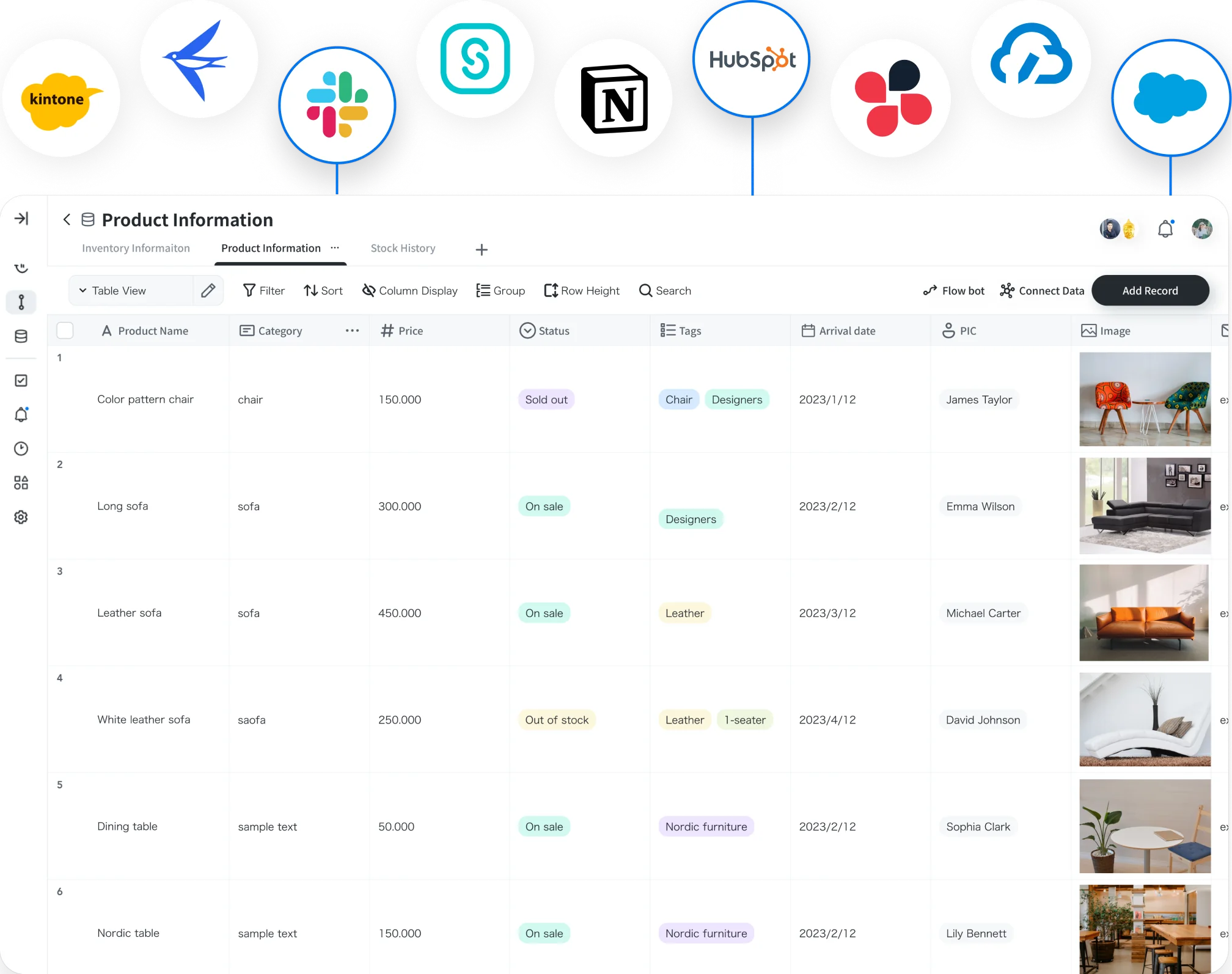This screenshot has height=974, width=1232.
Task: Open the Color pattern chair image thumbnail
Action: [x=1145, y=399]
